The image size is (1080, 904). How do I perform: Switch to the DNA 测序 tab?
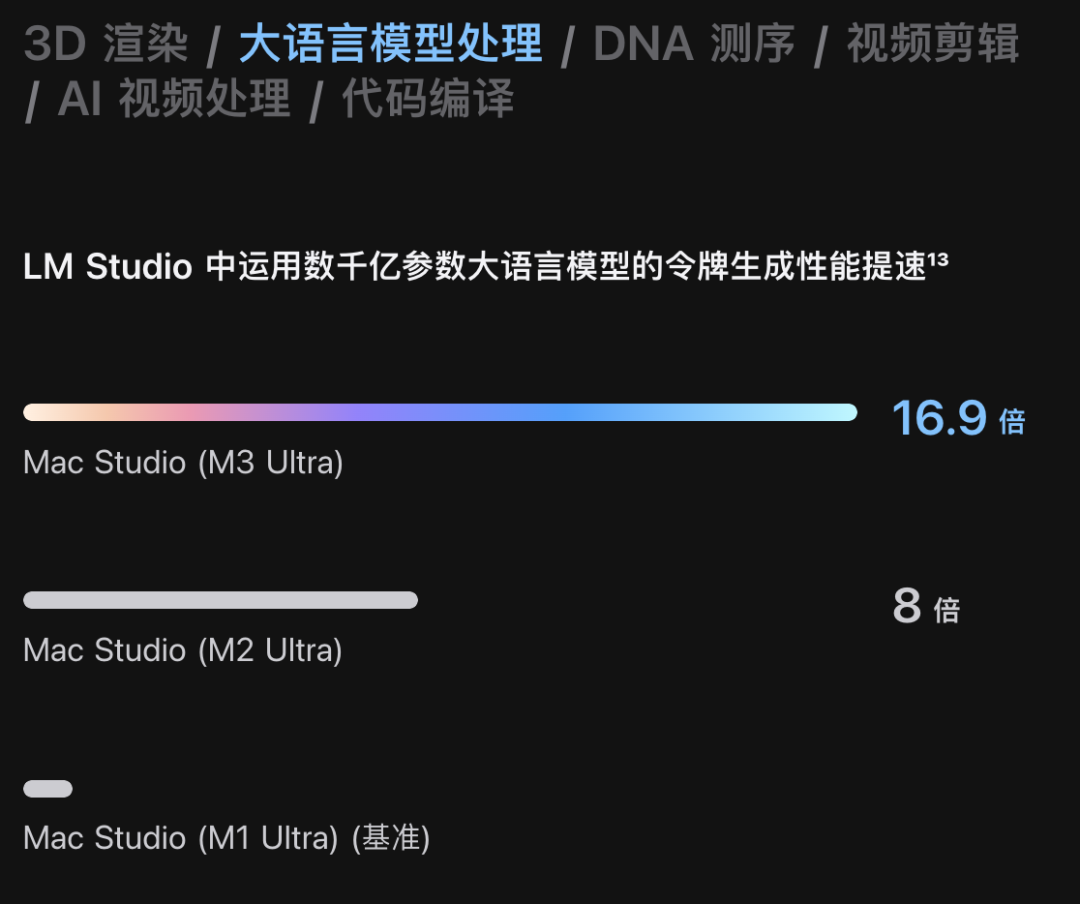point(694,43)
